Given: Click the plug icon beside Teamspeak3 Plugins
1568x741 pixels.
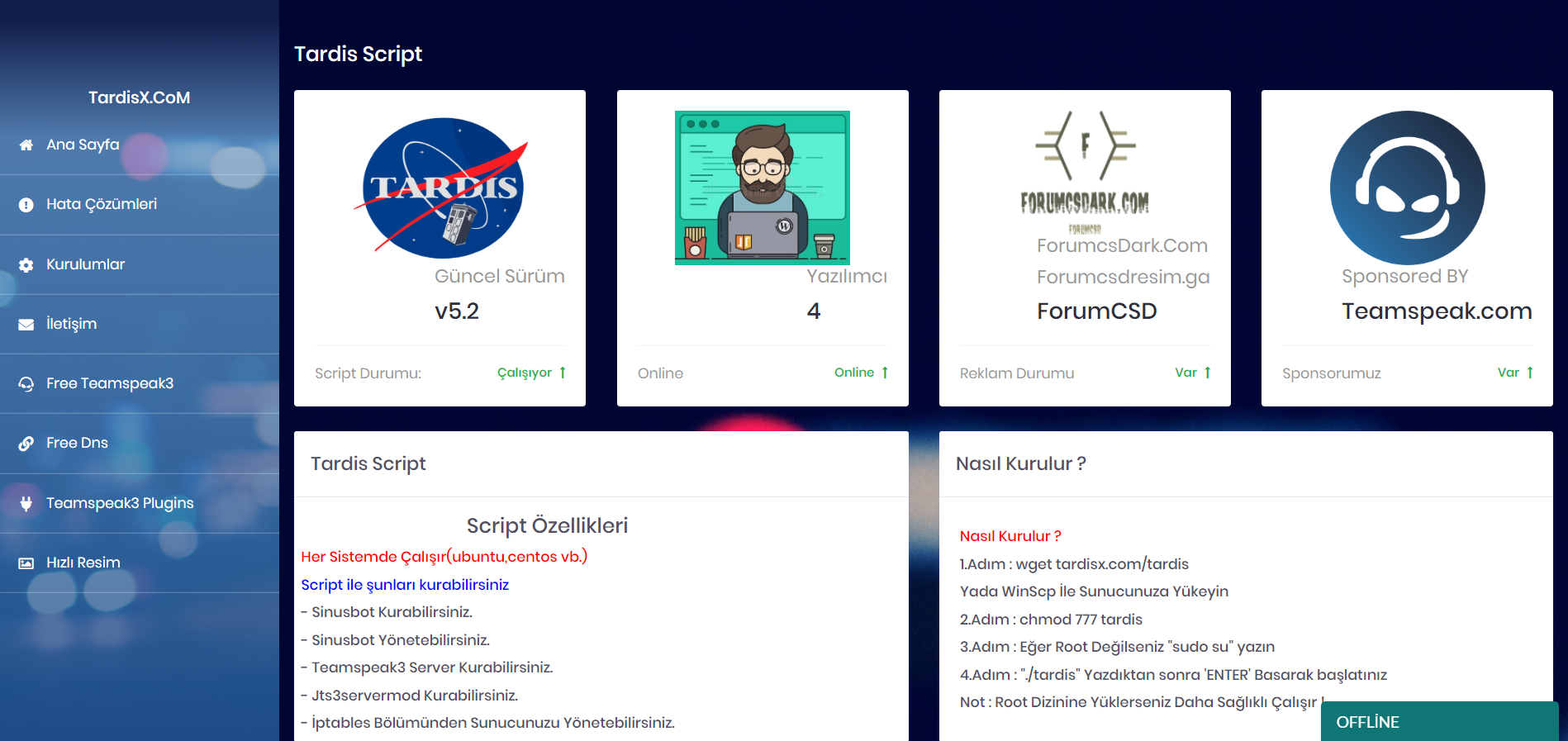Looking at the screenshot, I should coord(26,503).
